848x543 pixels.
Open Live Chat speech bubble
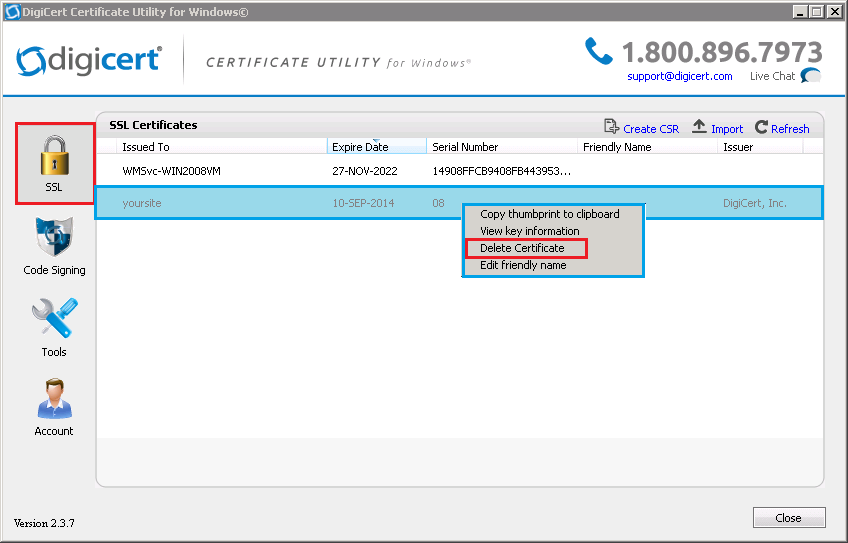pos(811,76)
